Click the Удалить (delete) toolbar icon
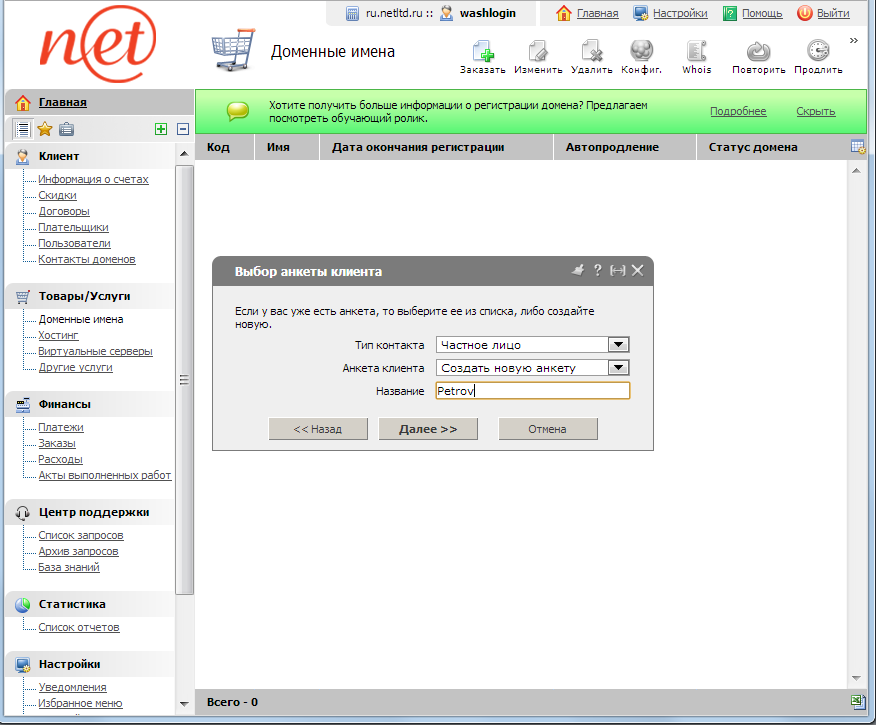876x725 pixels. click(591, 52)
